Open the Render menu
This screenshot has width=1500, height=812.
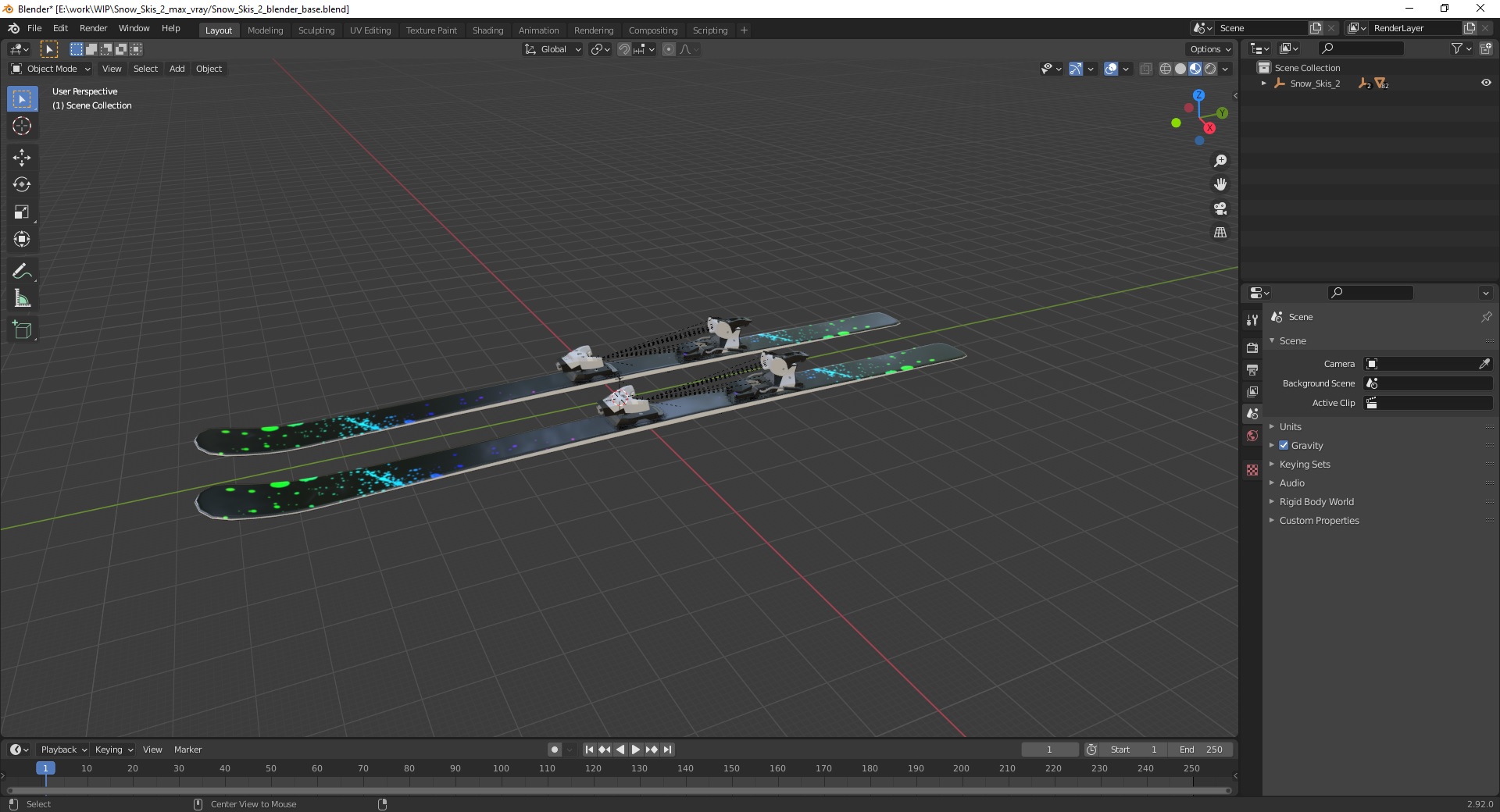pyautogui.click(x=93, y=28)
